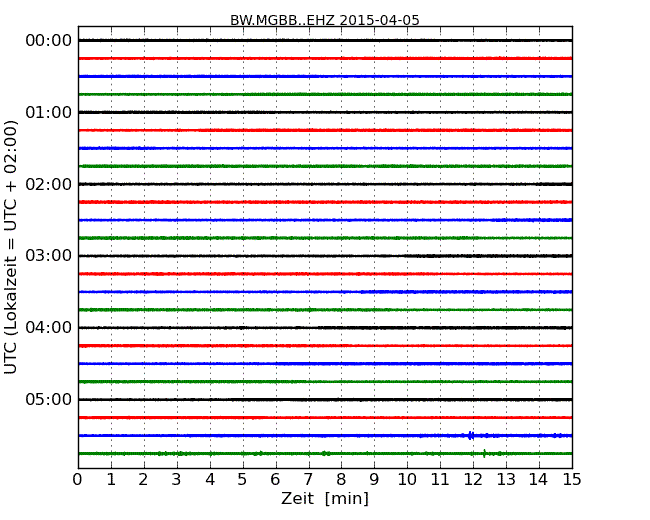
Task: Click x-axis tick label 11
Action: click(x=440, y=480)
